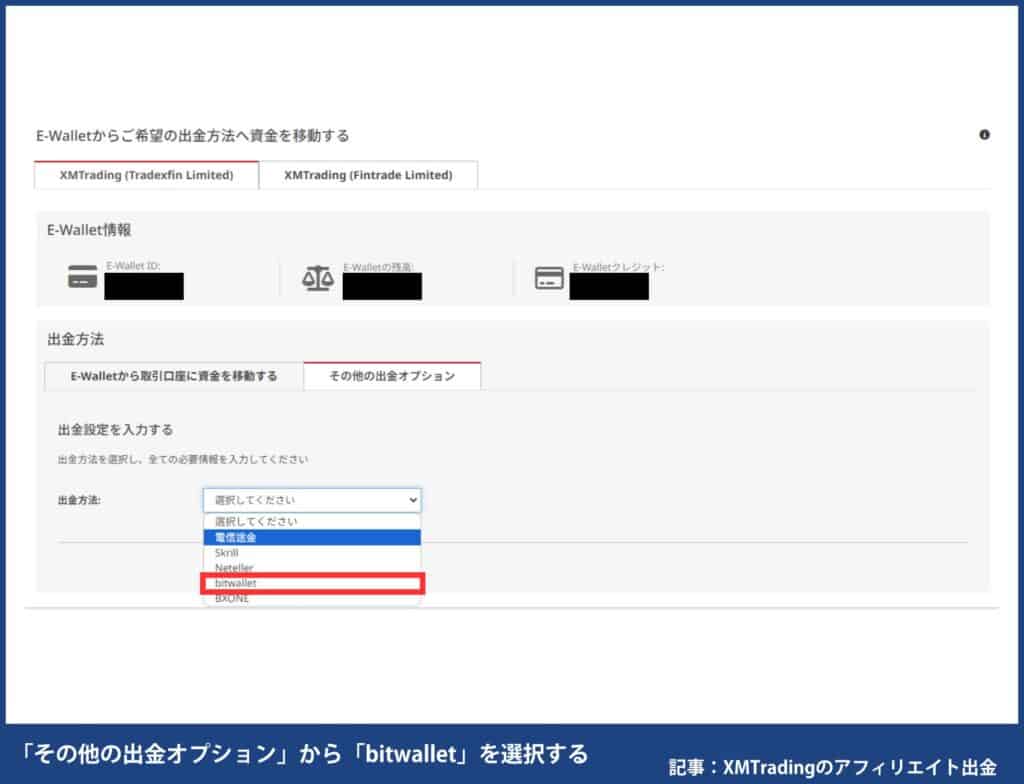Click the E-Wallet情報 heading
1024x784 pixels.
coord(89,230)
